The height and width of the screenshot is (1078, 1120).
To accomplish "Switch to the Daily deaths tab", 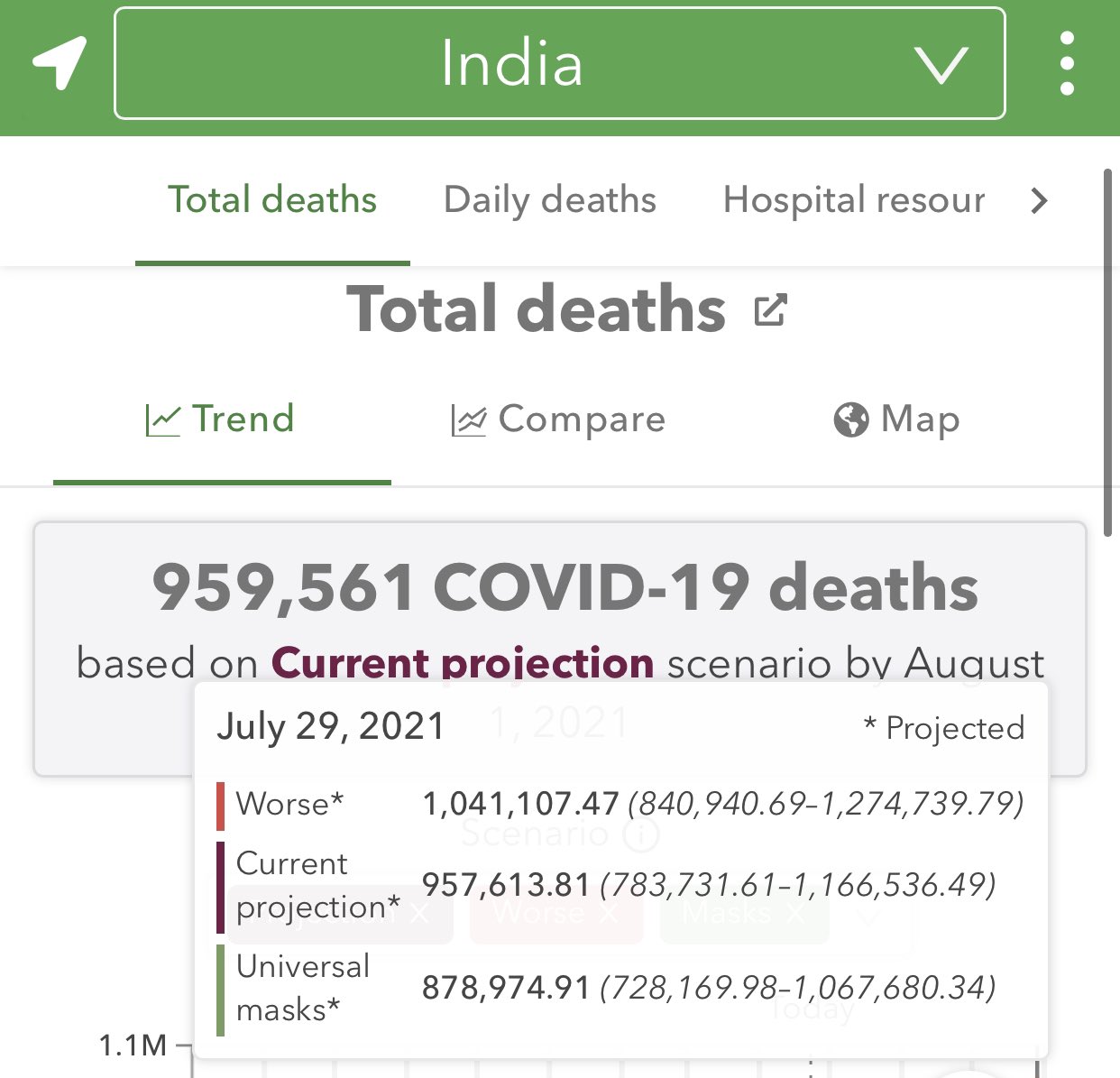I will tap(550, 199).
